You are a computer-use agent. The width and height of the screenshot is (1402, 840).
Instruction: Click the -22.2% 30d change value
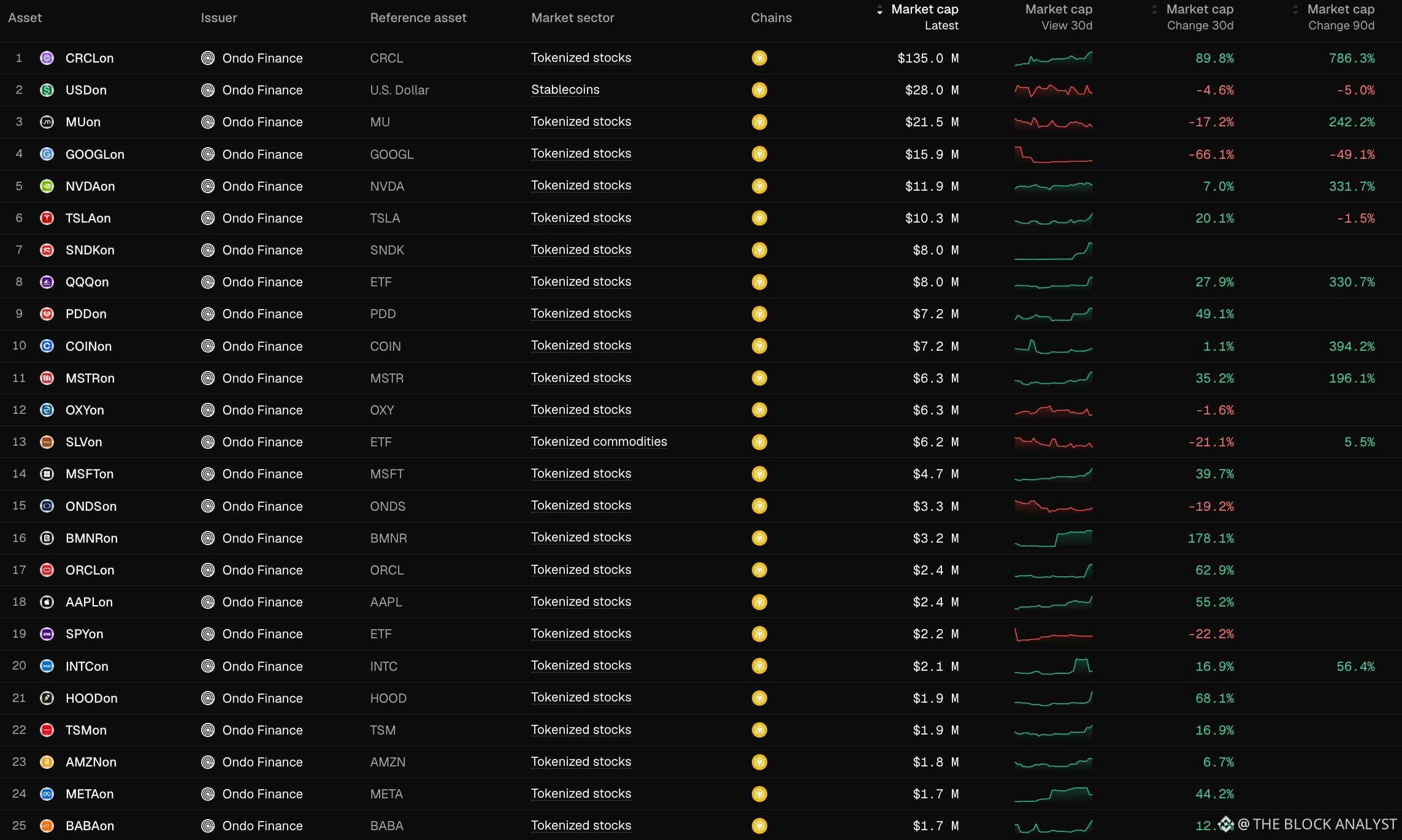click(1211, 634)
